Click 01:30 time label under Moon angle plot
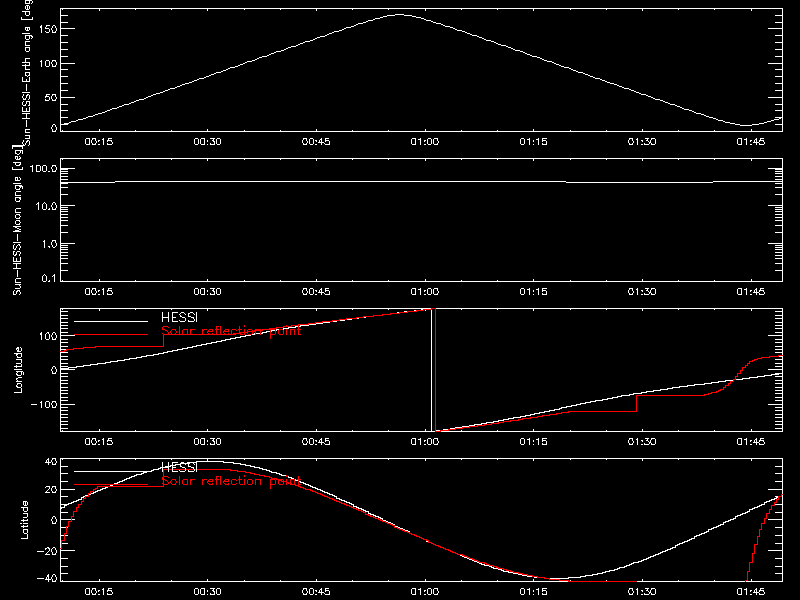The image size is (800, 600). point(642,292)
